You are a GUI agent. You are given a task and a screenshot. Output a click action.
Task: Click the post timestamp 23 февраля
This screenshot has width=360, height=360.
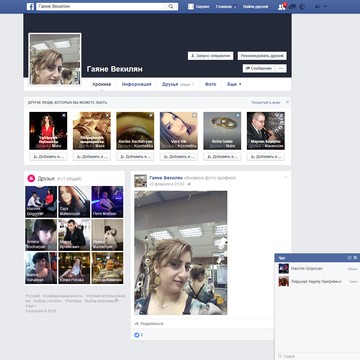point(167,184)
